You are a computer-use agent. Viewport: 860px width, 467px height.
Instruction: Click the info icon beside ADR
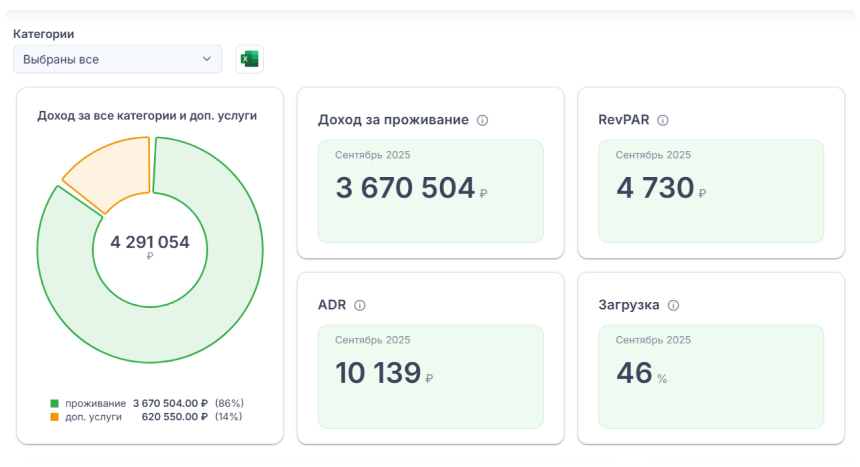click(x=360, y=305)
